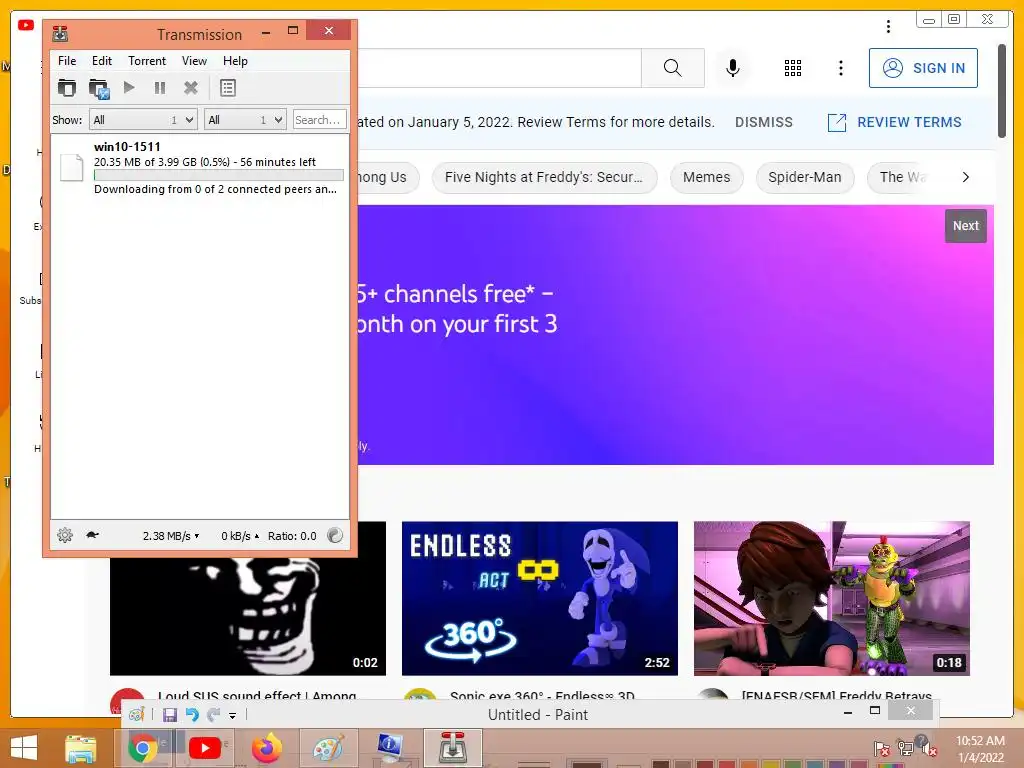Click the win10-1511 download progress bar

(218, 175)
